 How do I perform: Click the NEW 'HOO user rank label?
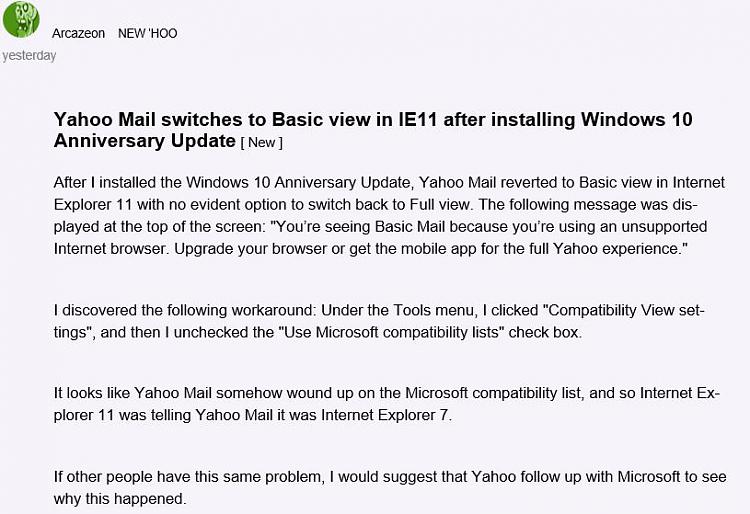(147, 33)
